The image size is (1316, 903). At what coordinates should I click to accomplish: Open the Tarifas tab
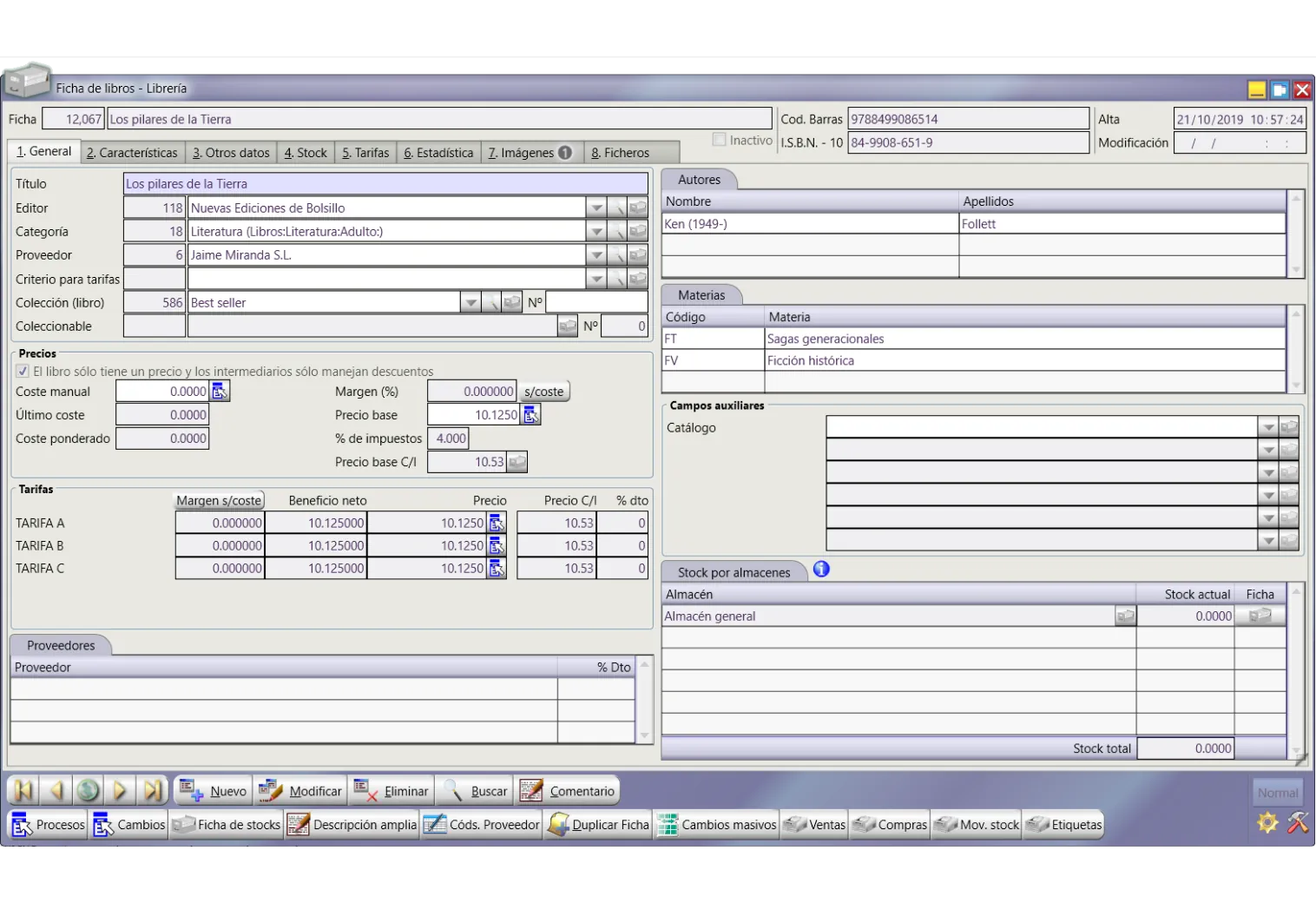click(x=365, y=153)
